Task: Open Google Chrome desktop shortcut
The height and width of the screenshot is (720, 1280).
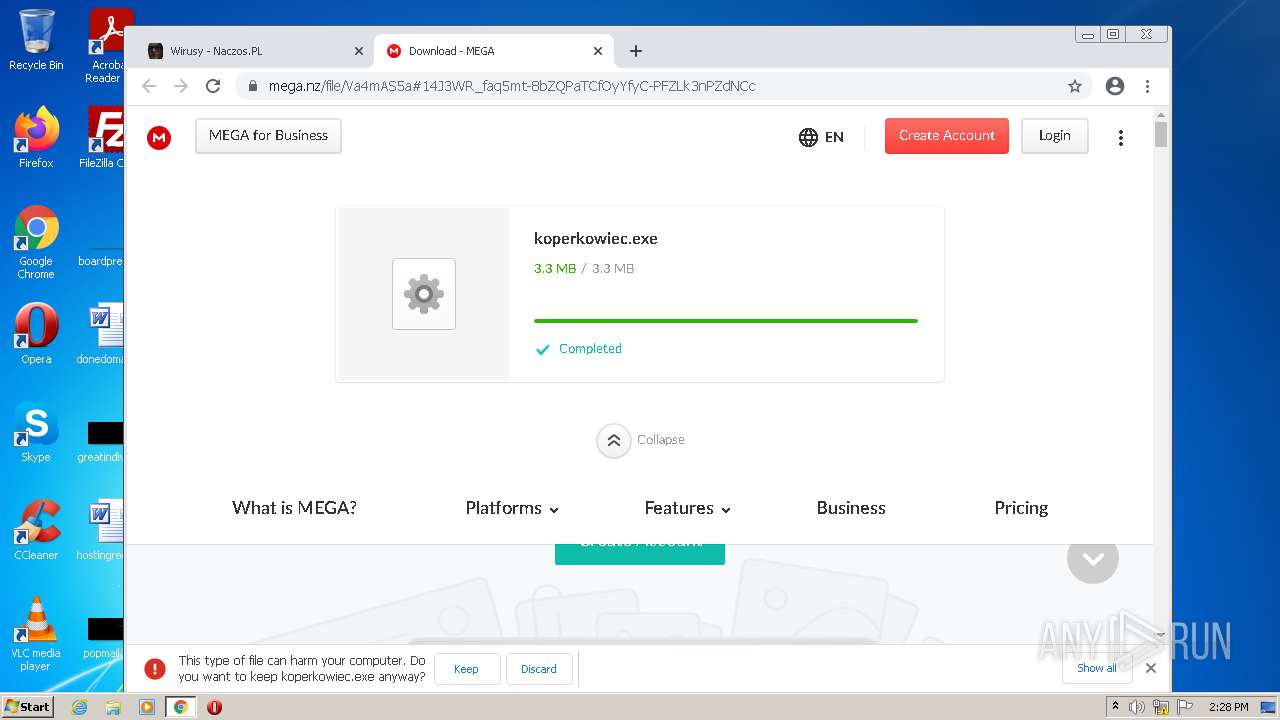Action: (x=36, y=242)
